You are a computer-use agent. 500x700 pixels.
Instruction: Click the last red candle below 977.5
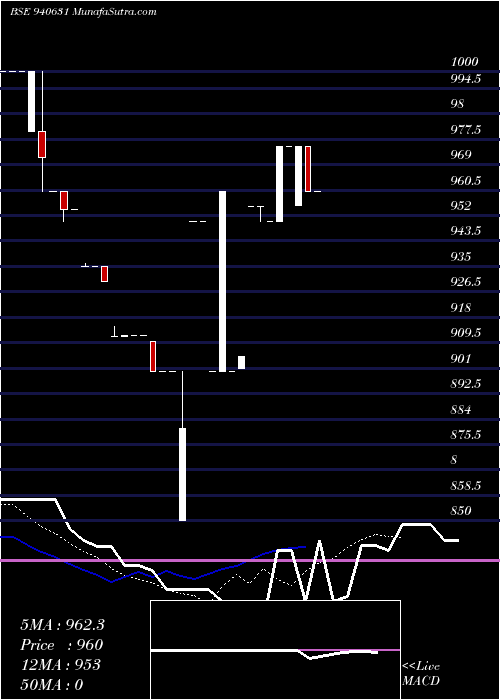308,169
